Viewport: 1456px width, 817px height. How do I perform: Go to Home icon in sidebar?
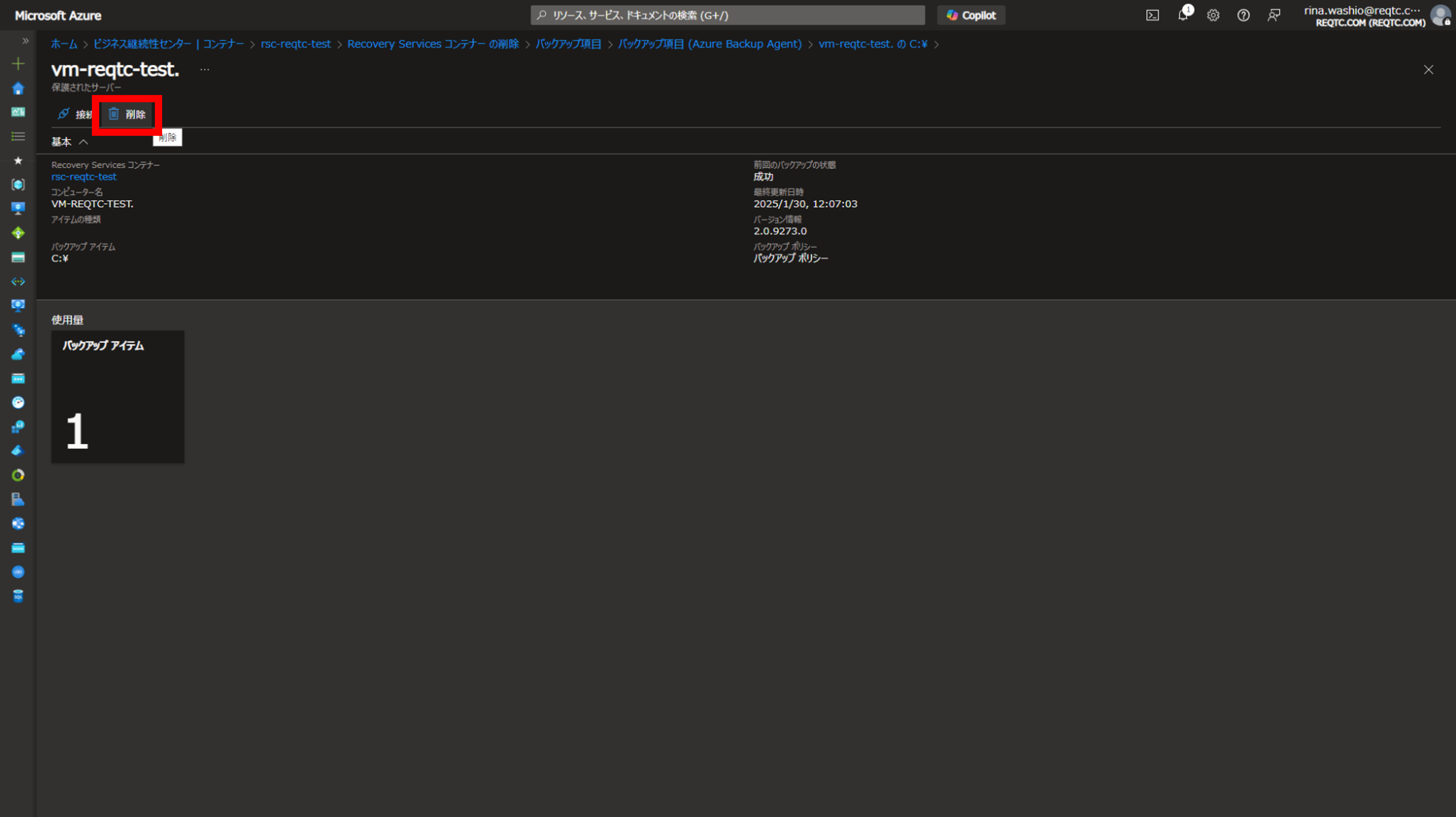(x=18, y=88)
